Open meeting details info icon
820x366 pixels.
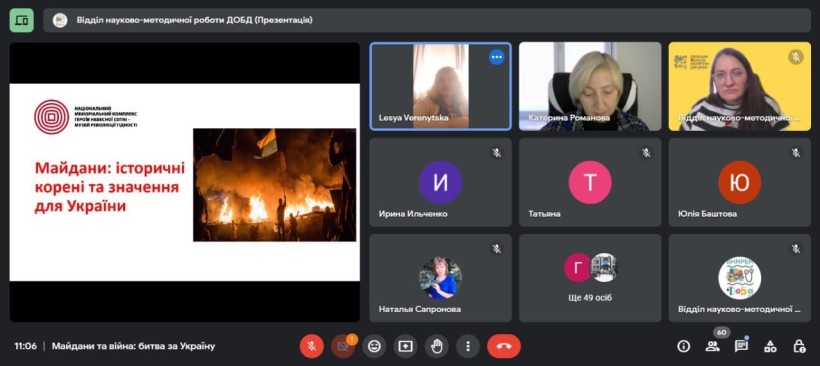click(683, 346)
